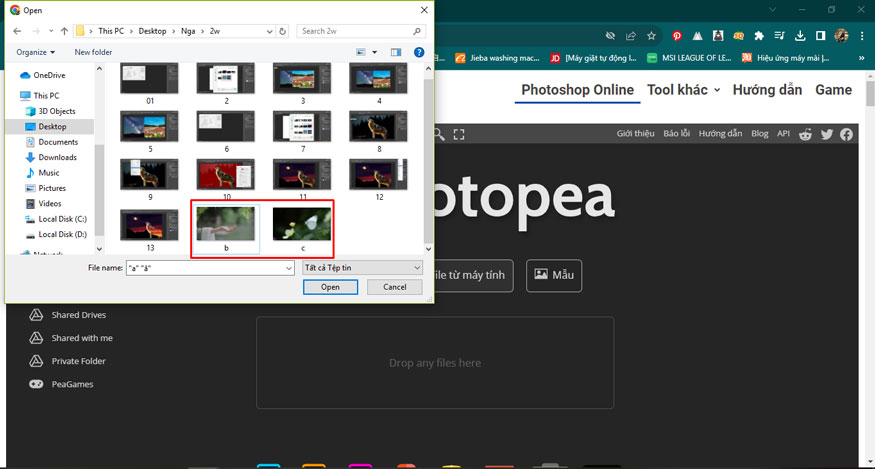Screen dimensions: 875x469
Task: Click the Reddit icon in Photopea header
Action: coord(806,134)
